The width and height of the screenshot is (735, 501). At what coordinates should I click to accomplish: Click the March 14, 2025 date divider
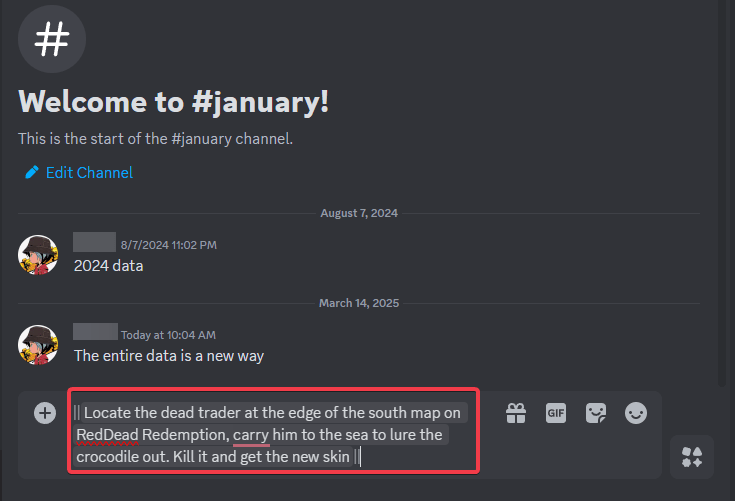(360, 302)
